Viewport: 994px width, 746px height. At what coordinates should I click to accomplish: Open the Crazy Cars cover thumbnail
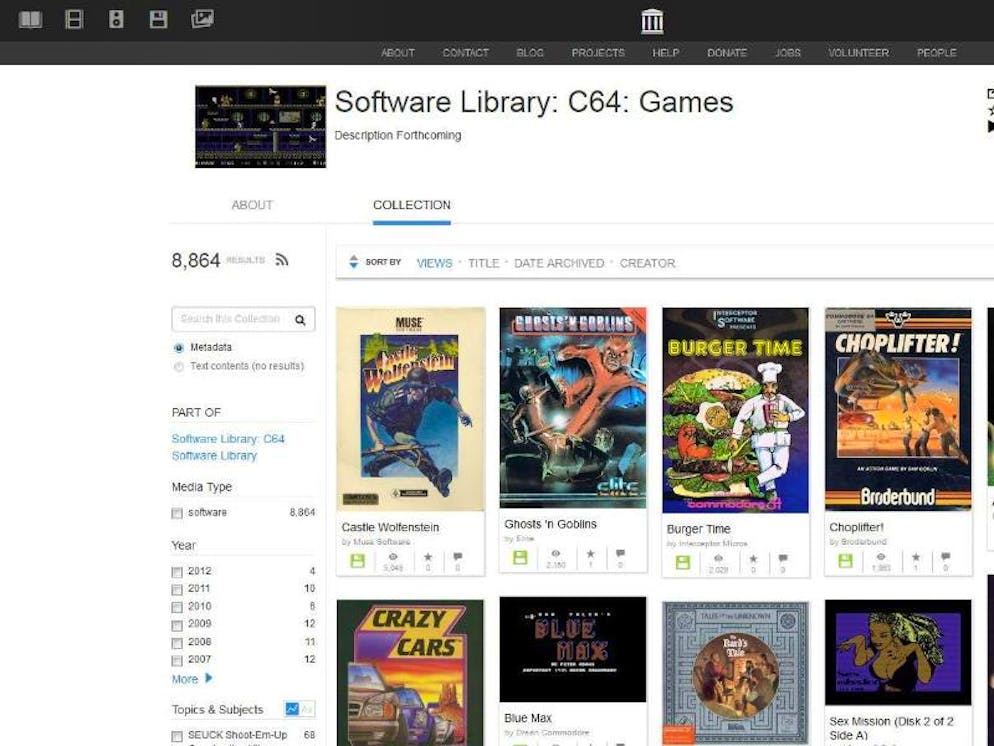[410, 673]
